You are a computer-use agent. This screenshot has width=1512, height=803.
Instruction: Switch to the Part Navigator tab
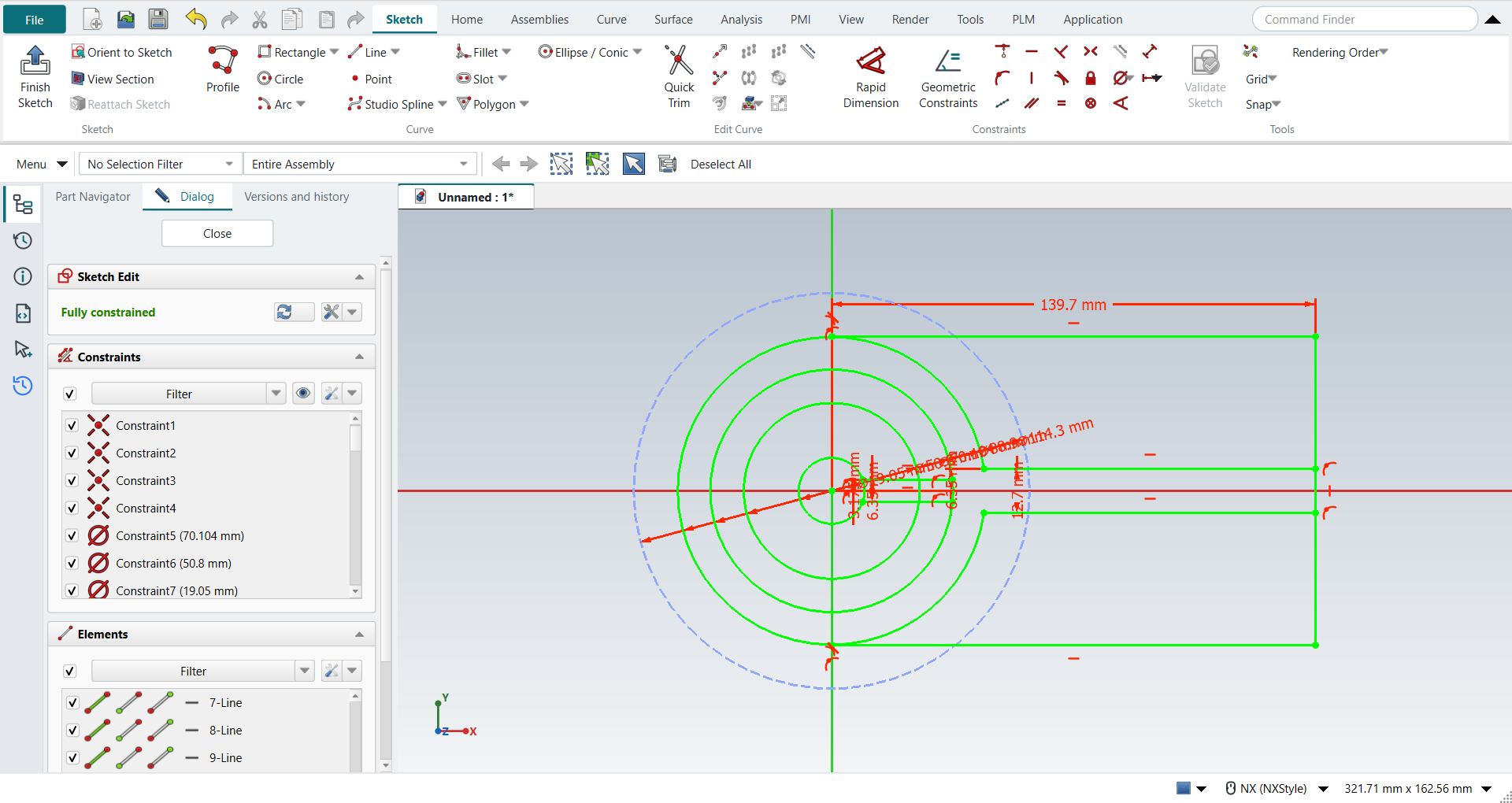pos(93,197)
